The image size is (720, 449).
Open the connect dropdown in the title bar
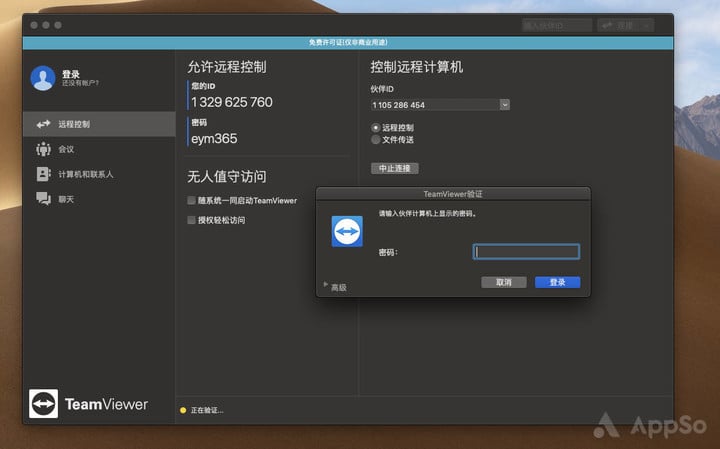tap(646, 25)
